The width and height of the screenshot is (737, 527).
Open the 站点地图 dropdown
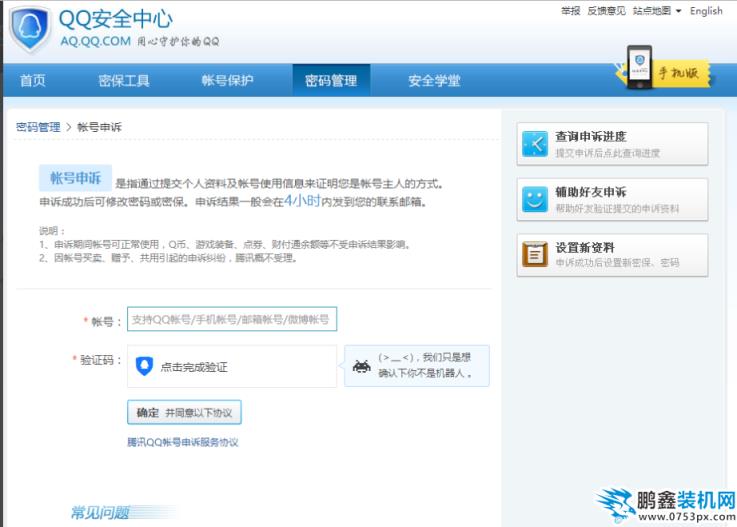point(657,11)
